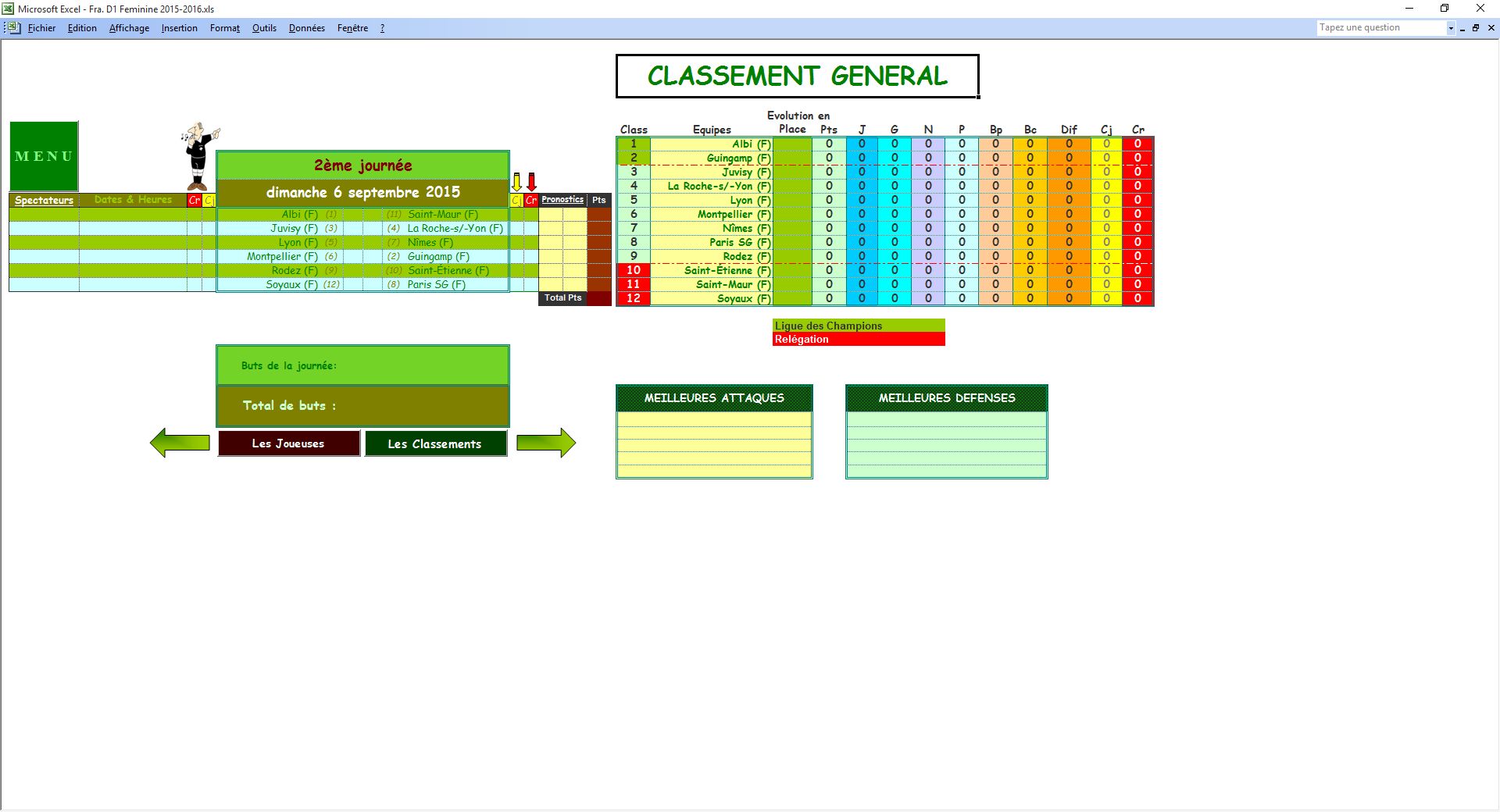Click the yellow down arrow above Cj
Screen dimensions: 1500x812
coord(516,182)
